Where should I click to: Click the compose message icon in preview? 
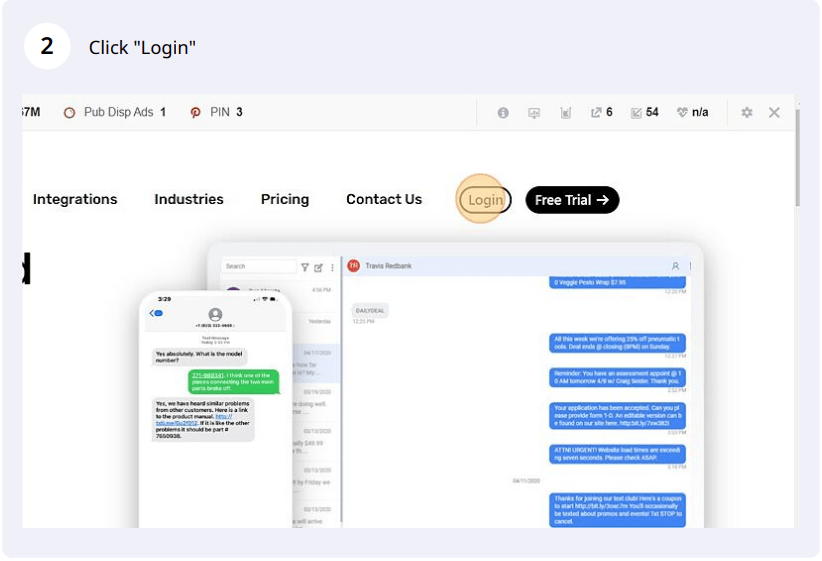[318, 267]
